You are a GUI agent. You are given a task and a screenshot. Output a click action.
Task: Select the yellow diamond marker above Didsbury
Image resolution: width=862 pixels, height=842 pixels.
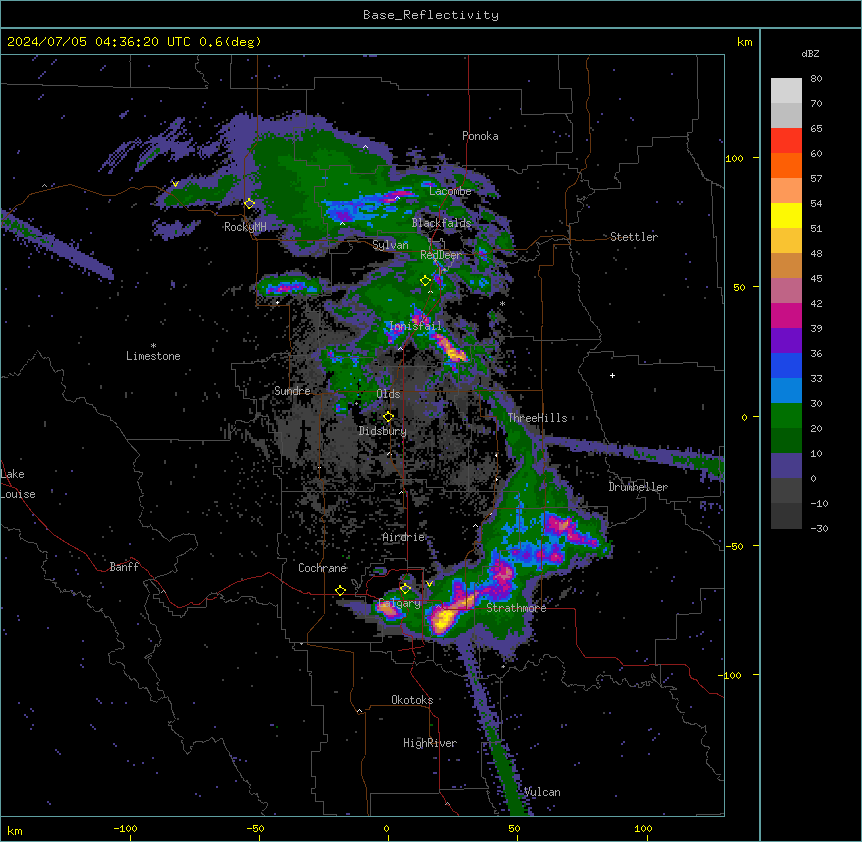point(388,417)
